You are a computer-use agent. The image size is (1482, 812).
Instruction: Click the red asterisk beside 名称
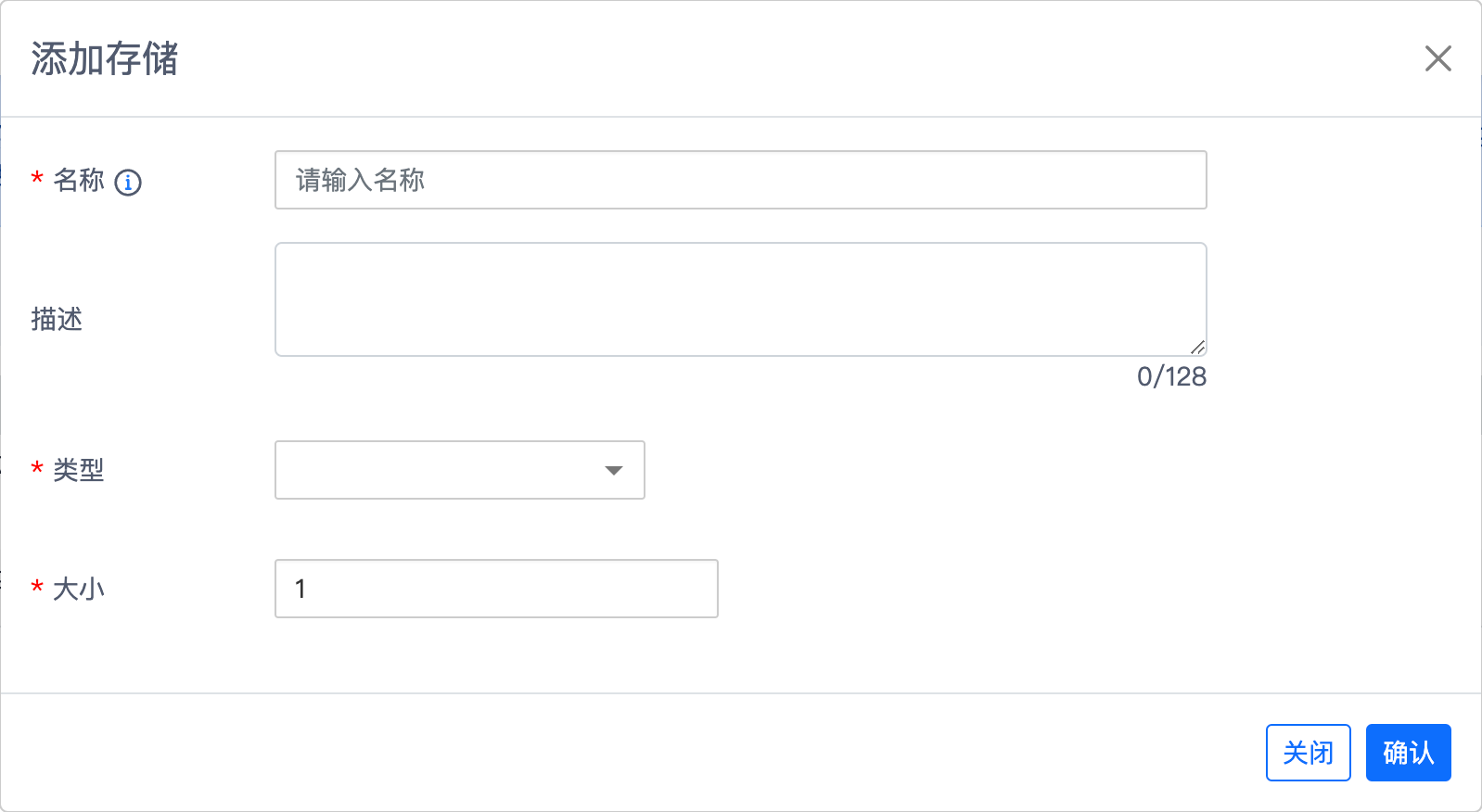point(37,179)
